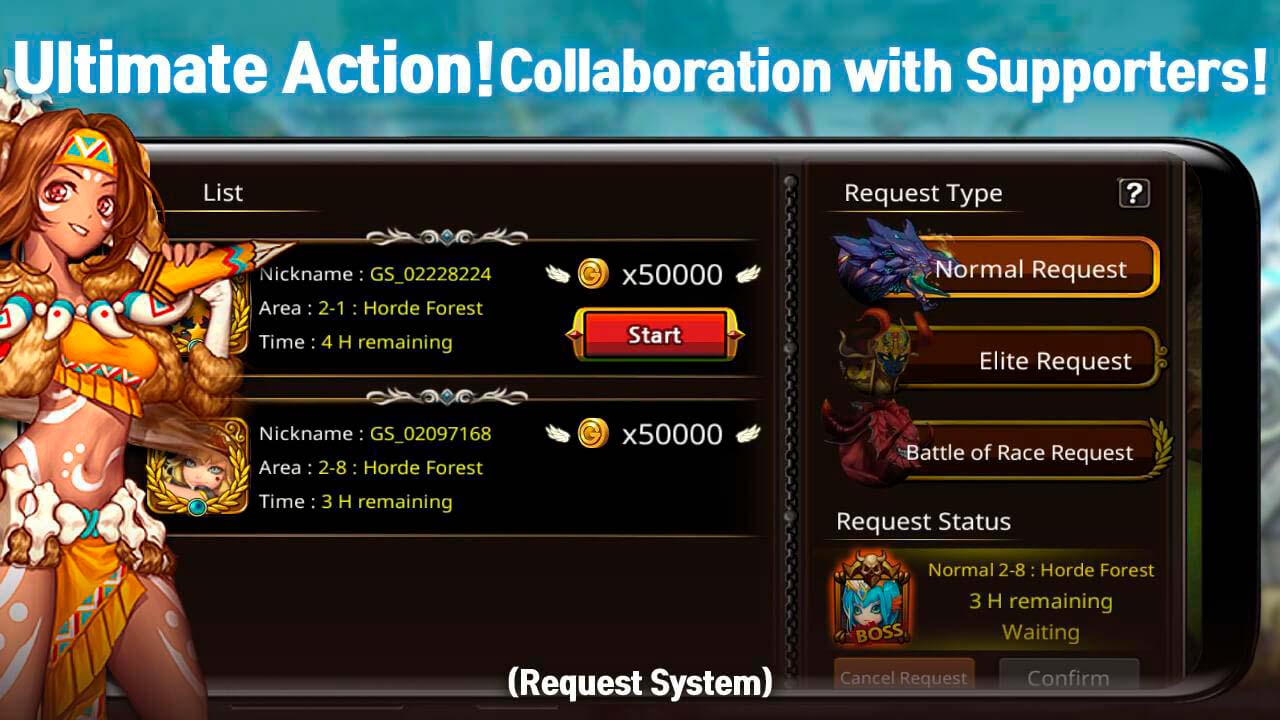The height and width of the screenshot is (720, 1280).
Task: Tap the BOSS portrait in Request Status
Action: pyautogui.click(x=871, y=599)
